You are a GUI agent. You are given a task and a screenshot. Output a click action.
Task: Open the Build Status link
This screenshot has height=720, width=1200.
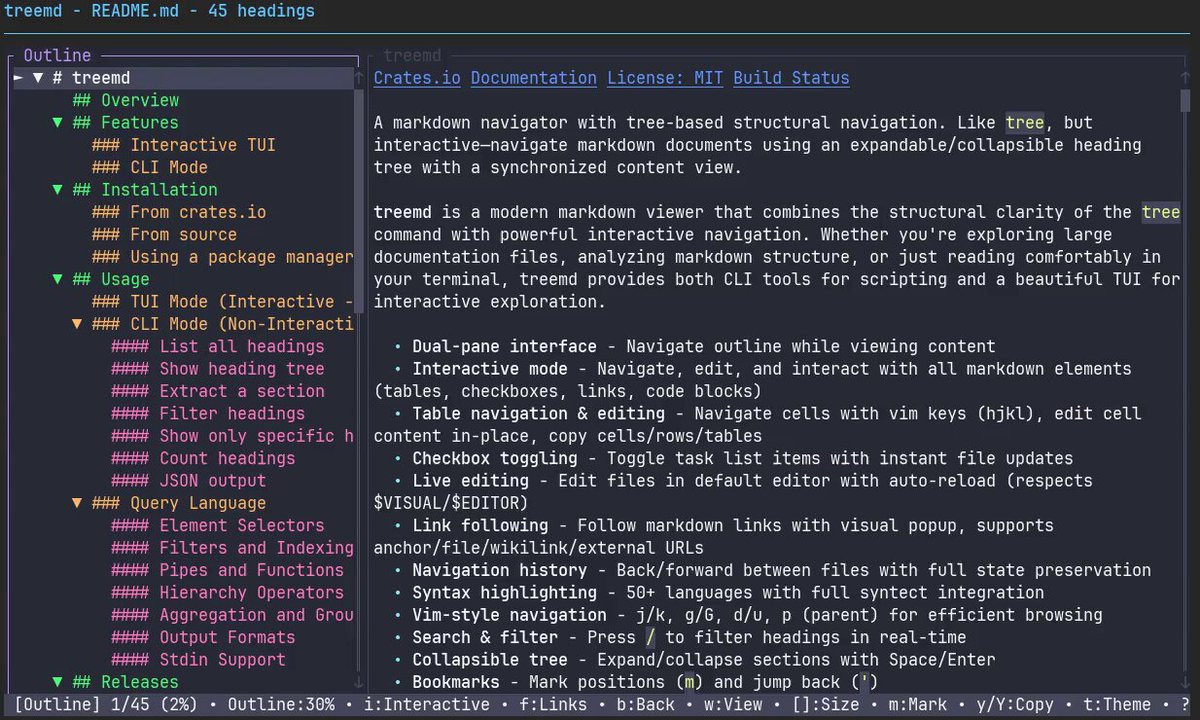792,78
